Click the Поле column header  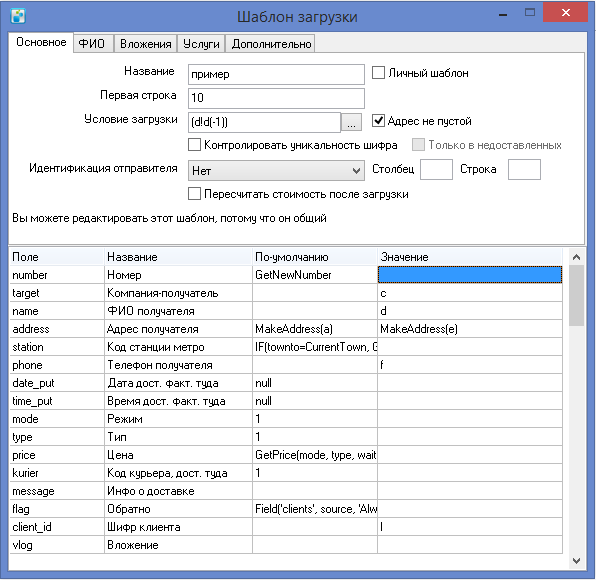tap(57, 257)
